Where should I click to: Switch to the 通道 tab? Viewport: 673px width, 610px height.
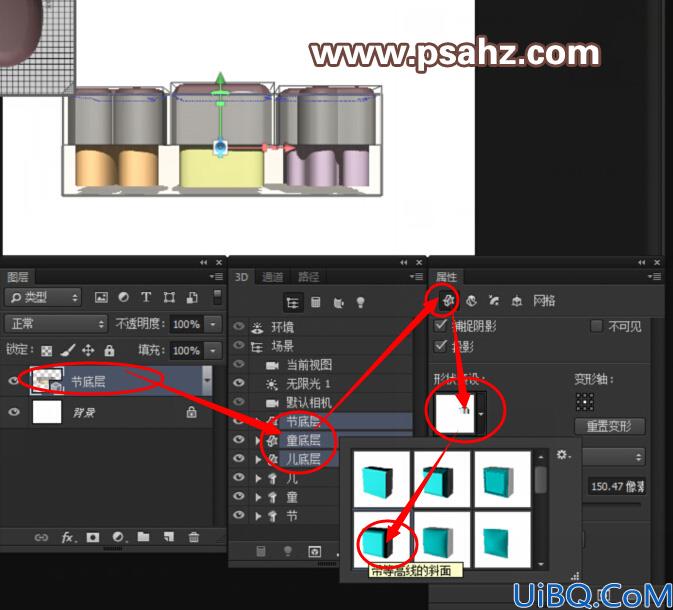pos(273,277)
